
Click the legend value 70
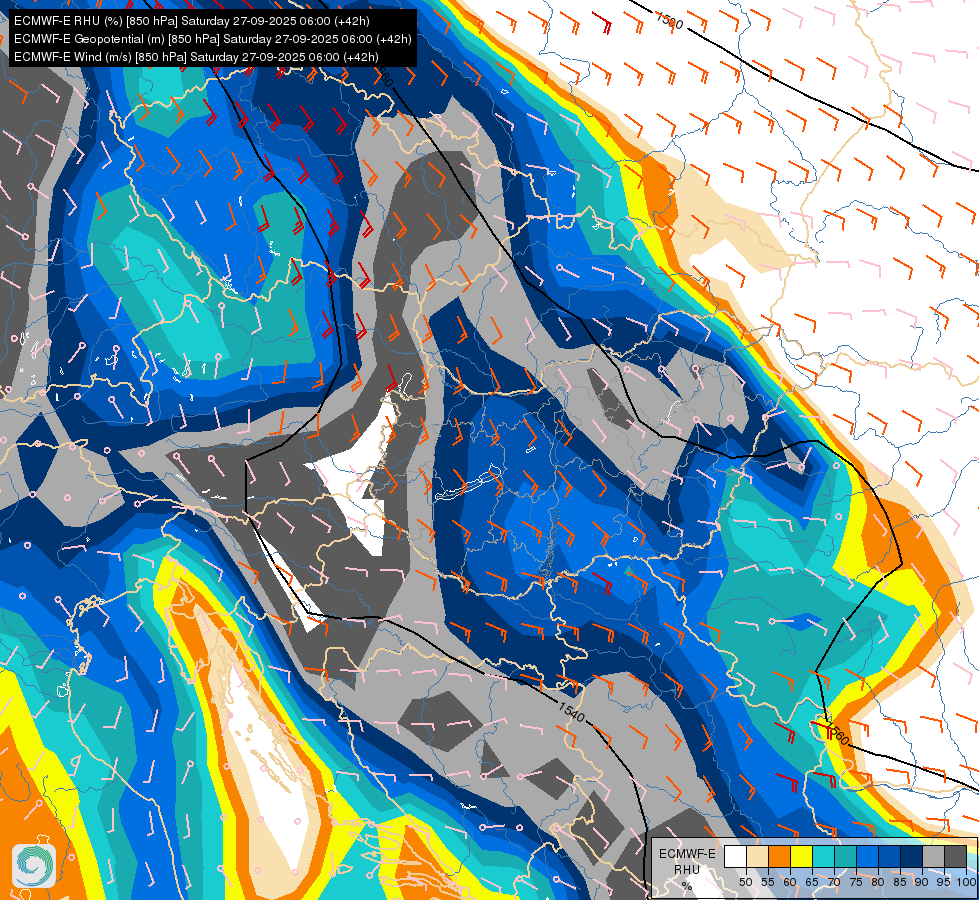(834, 882)
